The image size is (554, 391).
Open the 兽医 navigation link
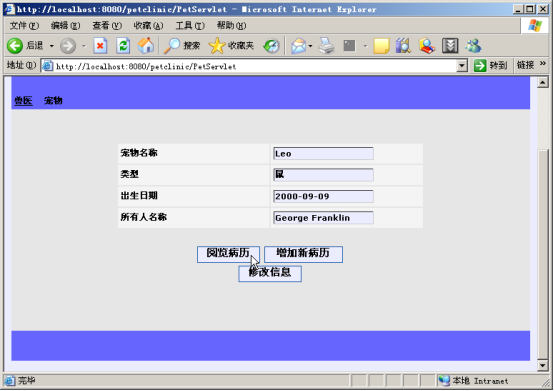23,101
